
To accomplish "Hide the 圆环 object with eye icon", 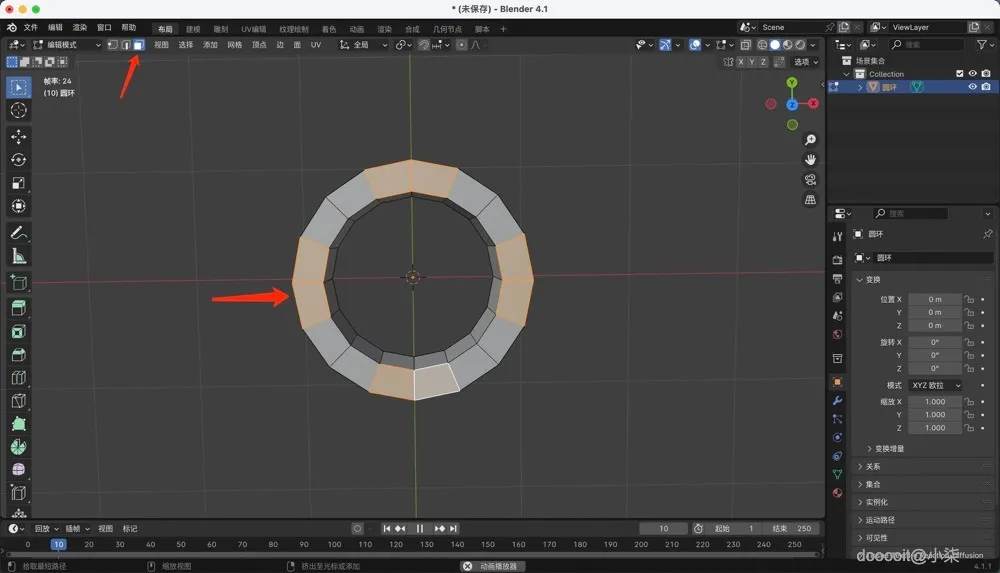I will [972, 87].
